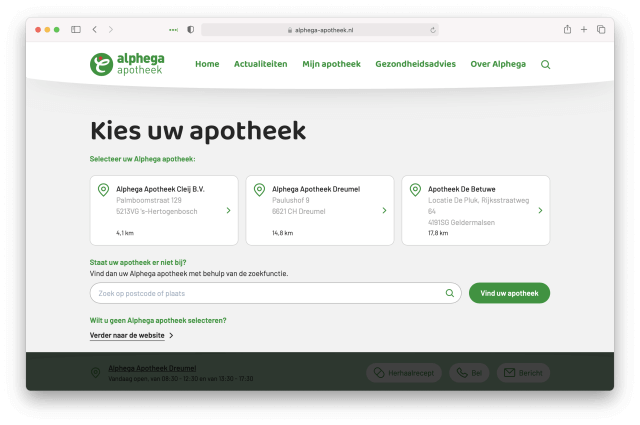
Task: Click the location pin icon in the footer bar
Action: 95,373
